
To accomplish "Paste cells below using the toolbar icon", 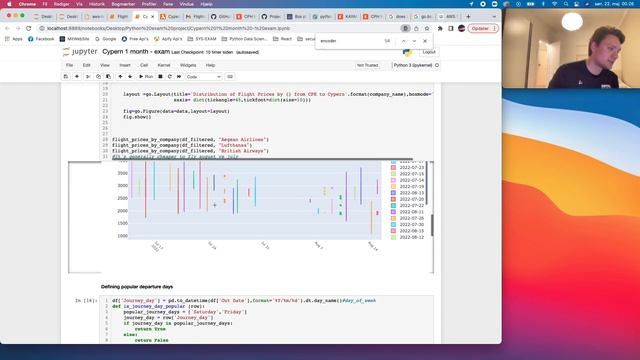I will click(x=108, y=77).
